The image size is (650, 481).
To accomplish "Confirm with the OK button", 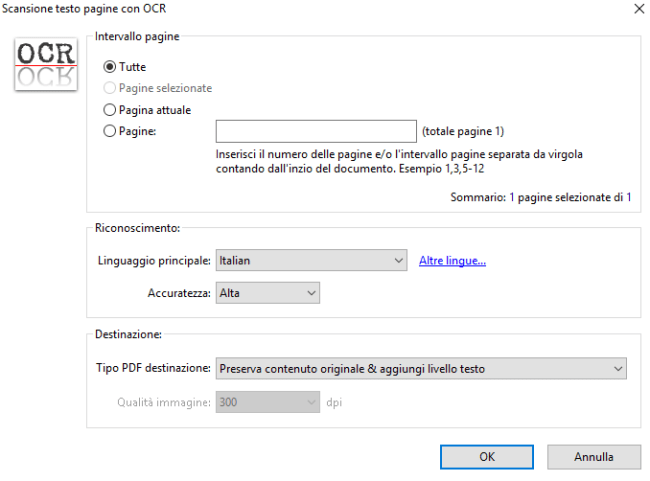I will 486,456.
